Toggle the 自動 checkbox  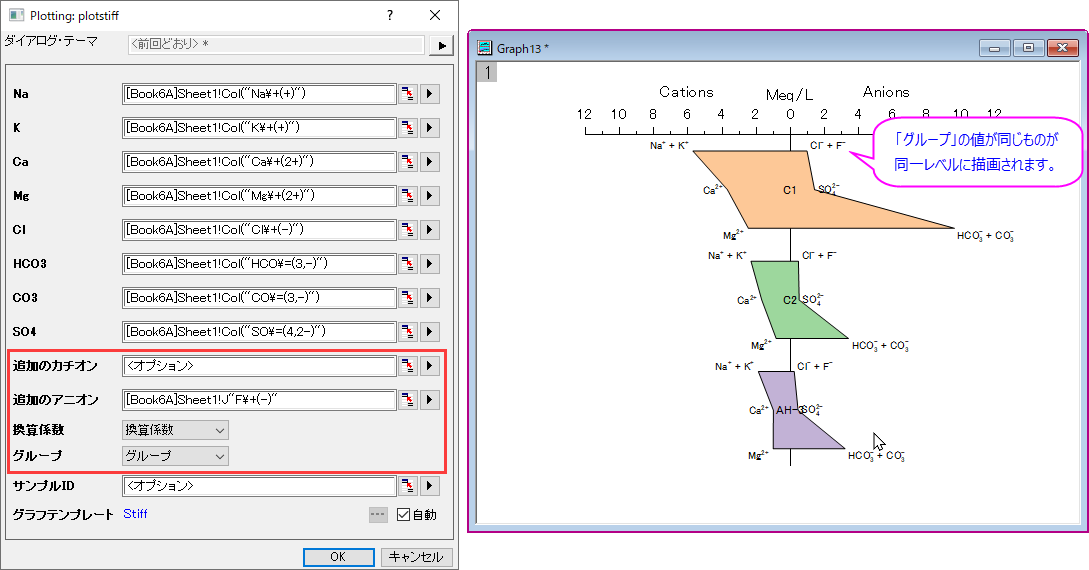(x=404, y=515)
